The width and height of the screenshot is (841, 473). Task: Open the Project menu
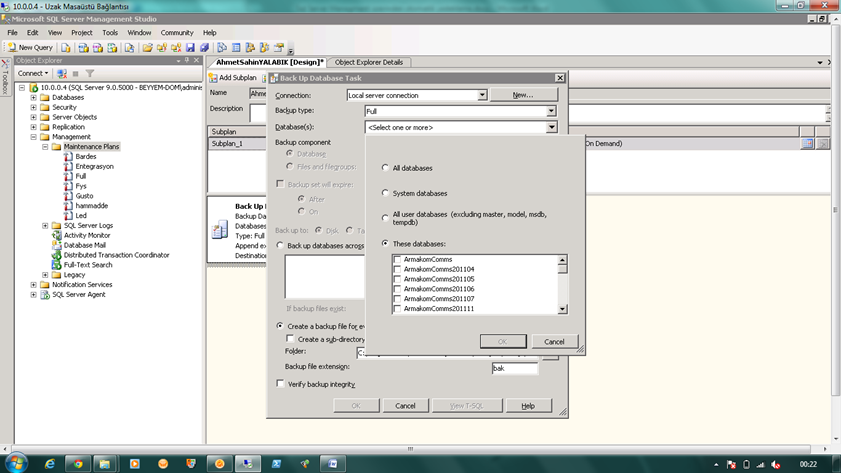82,33
